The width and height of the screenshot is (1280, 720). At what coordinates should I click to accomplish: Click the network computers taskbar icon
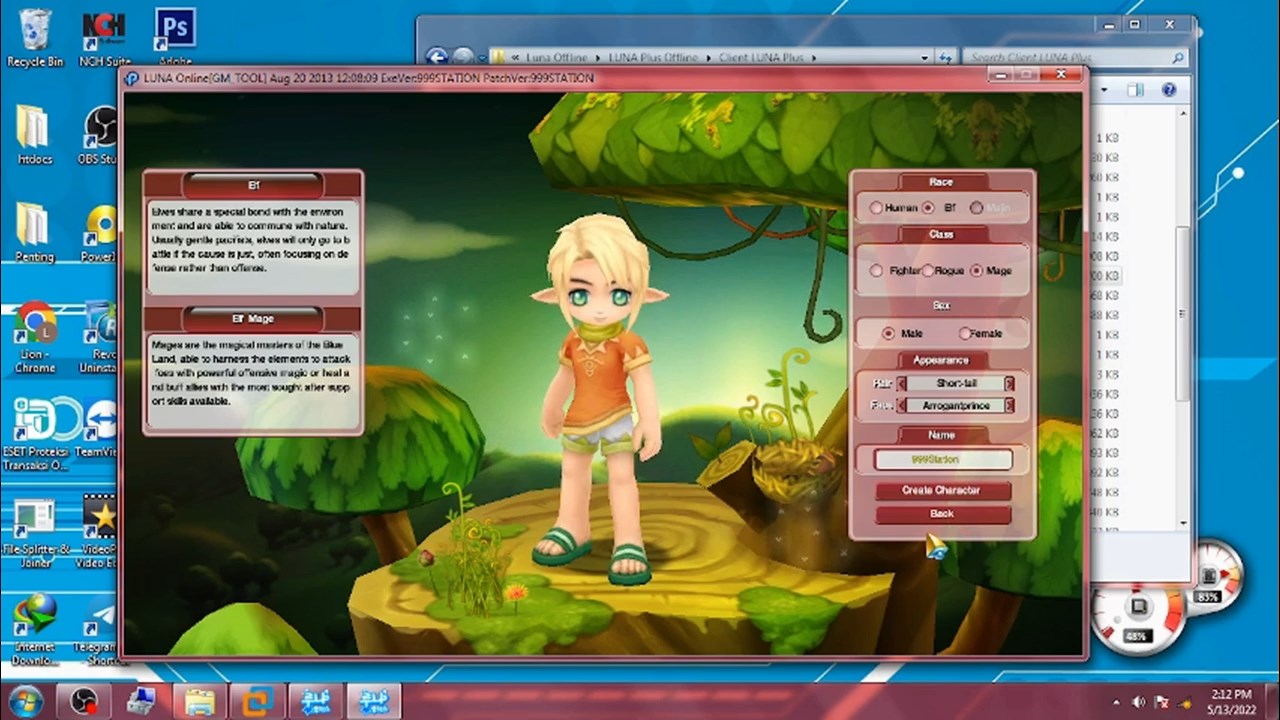tap(141, 701)
